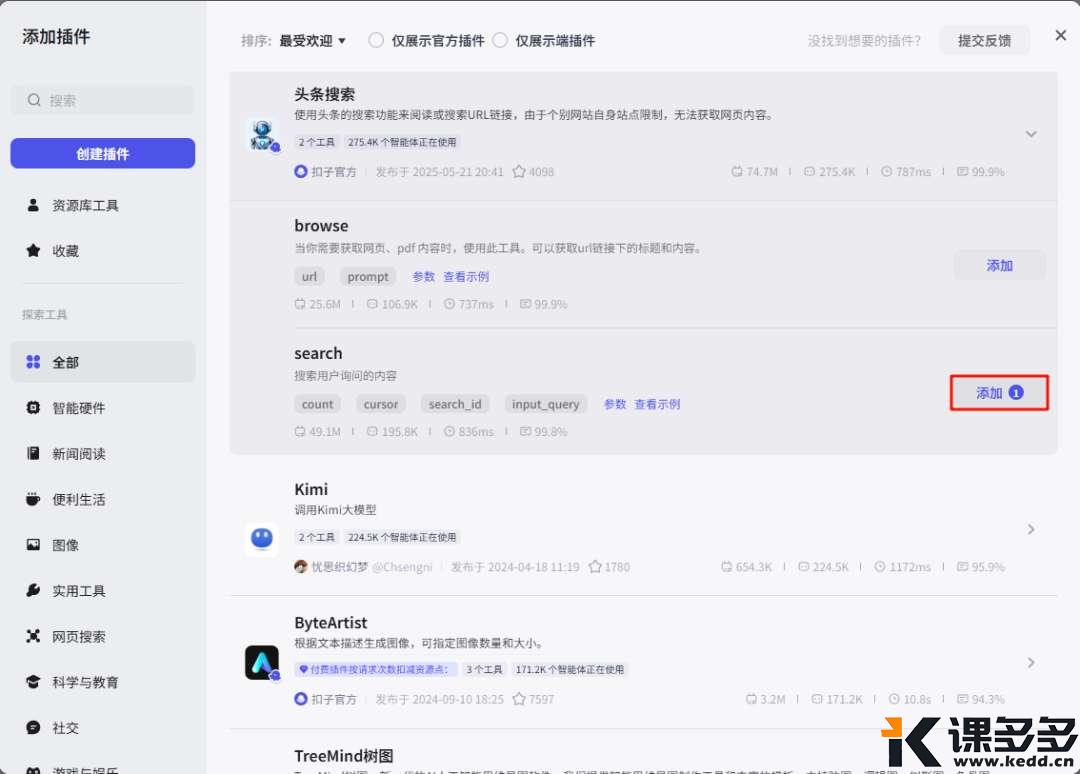
Task: Click the ByteArtist plugin title
Action: (331, 623)
